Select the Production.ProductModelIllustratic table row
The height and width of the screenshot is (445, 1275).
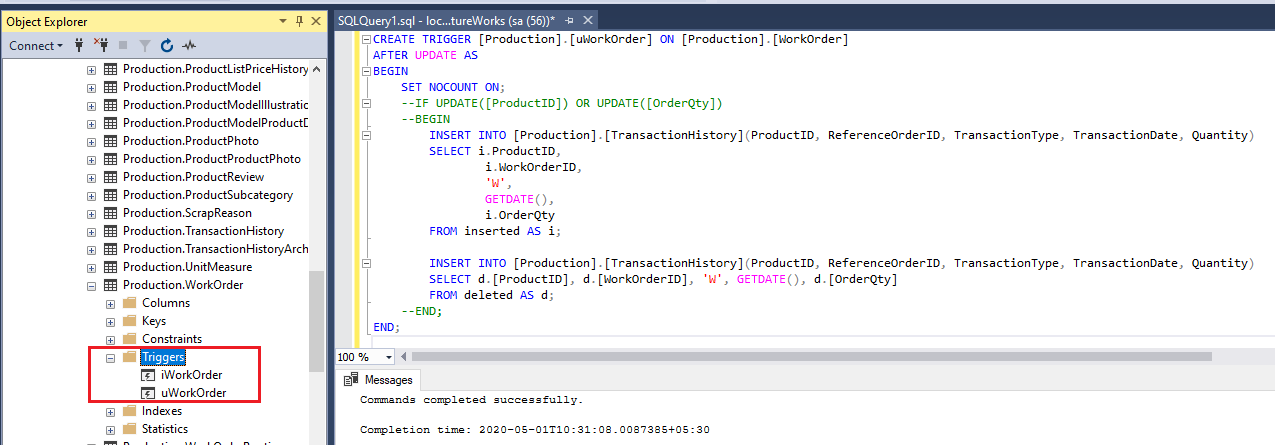(216, 105)
